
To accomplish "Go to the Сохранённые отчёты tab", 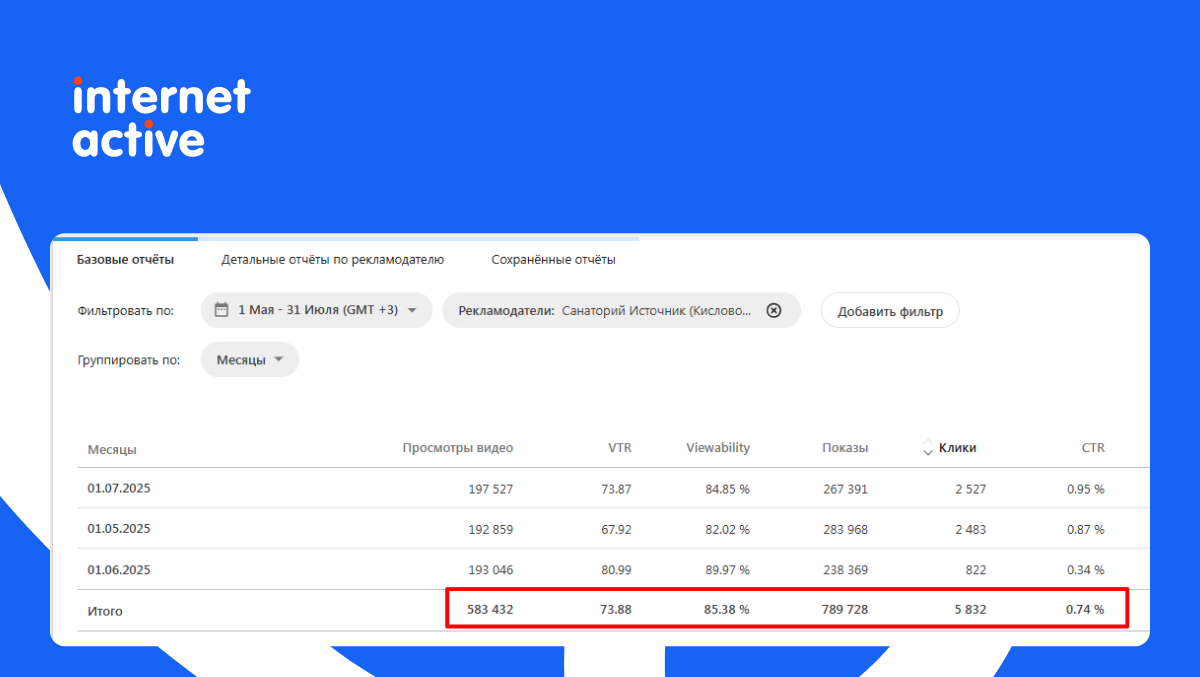I will [553, 260].
